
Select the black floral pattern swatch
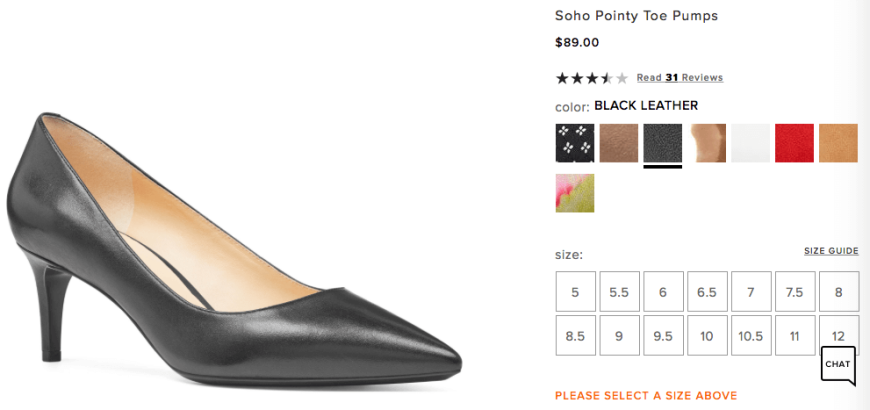point(575,143)
